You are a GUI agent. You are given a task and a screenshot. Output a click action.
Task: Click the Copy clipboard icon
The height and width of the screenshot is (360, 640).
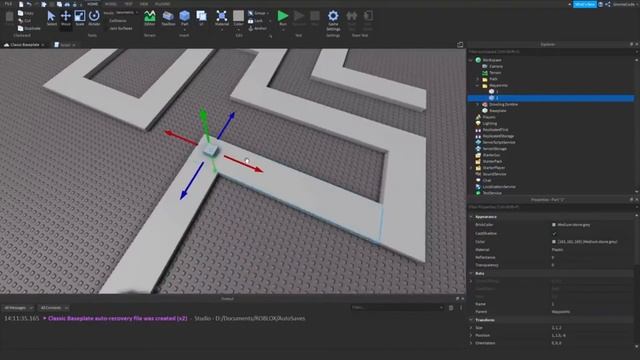tap(20, 13)
